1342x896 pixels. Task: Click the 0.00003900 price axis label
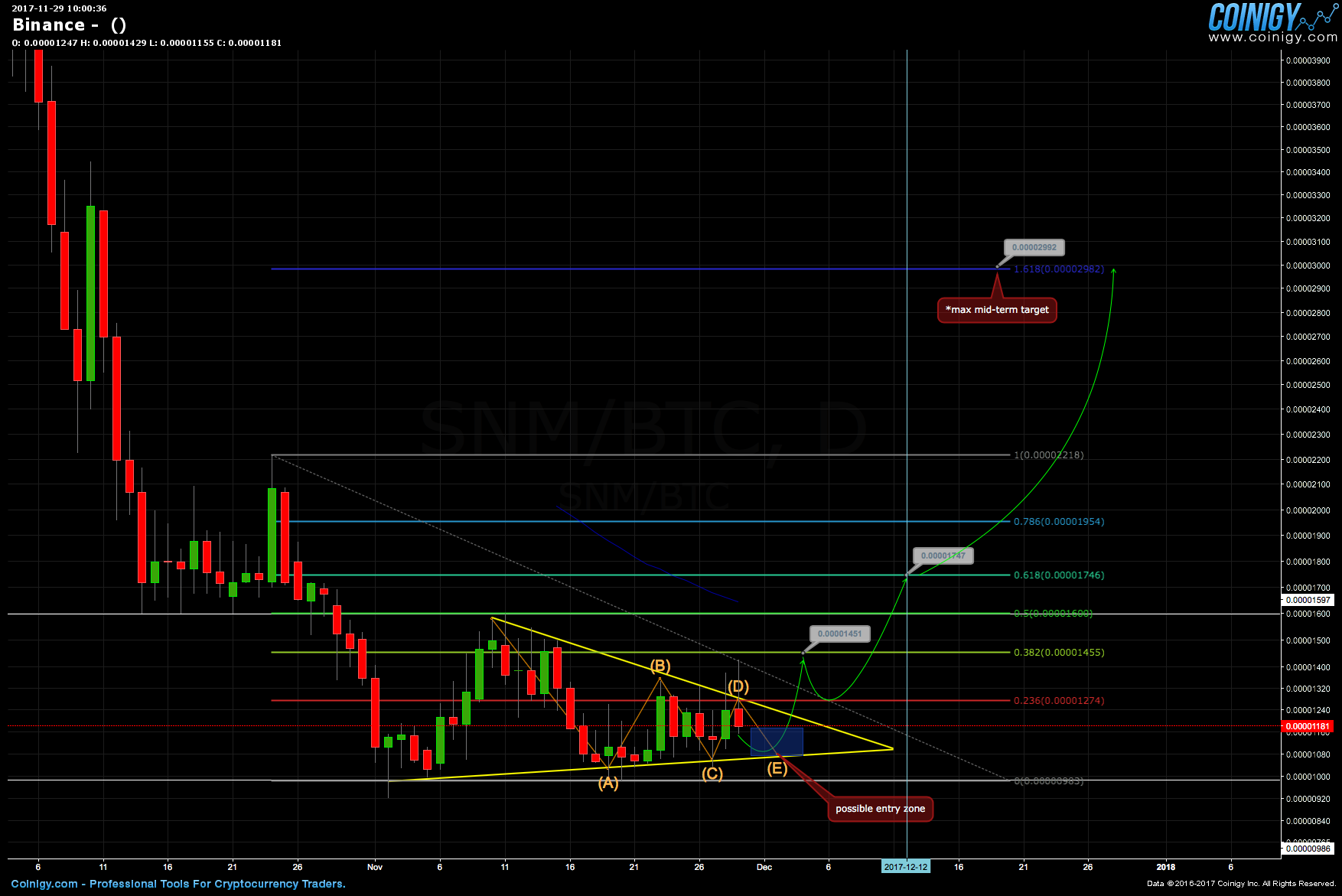tap(1308, 60)
